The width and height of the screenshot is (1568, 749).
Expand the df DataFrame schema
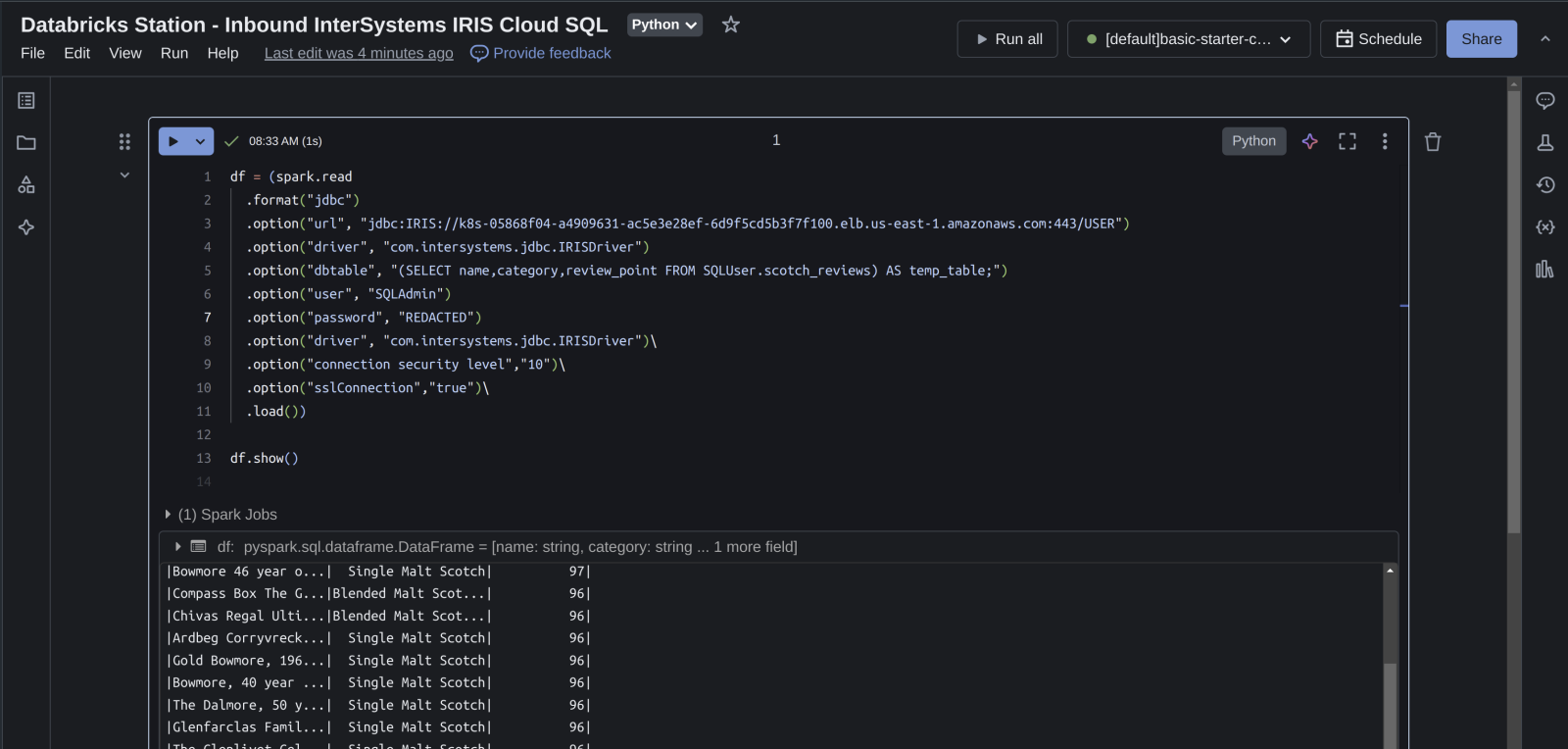[x=177, y=547]
